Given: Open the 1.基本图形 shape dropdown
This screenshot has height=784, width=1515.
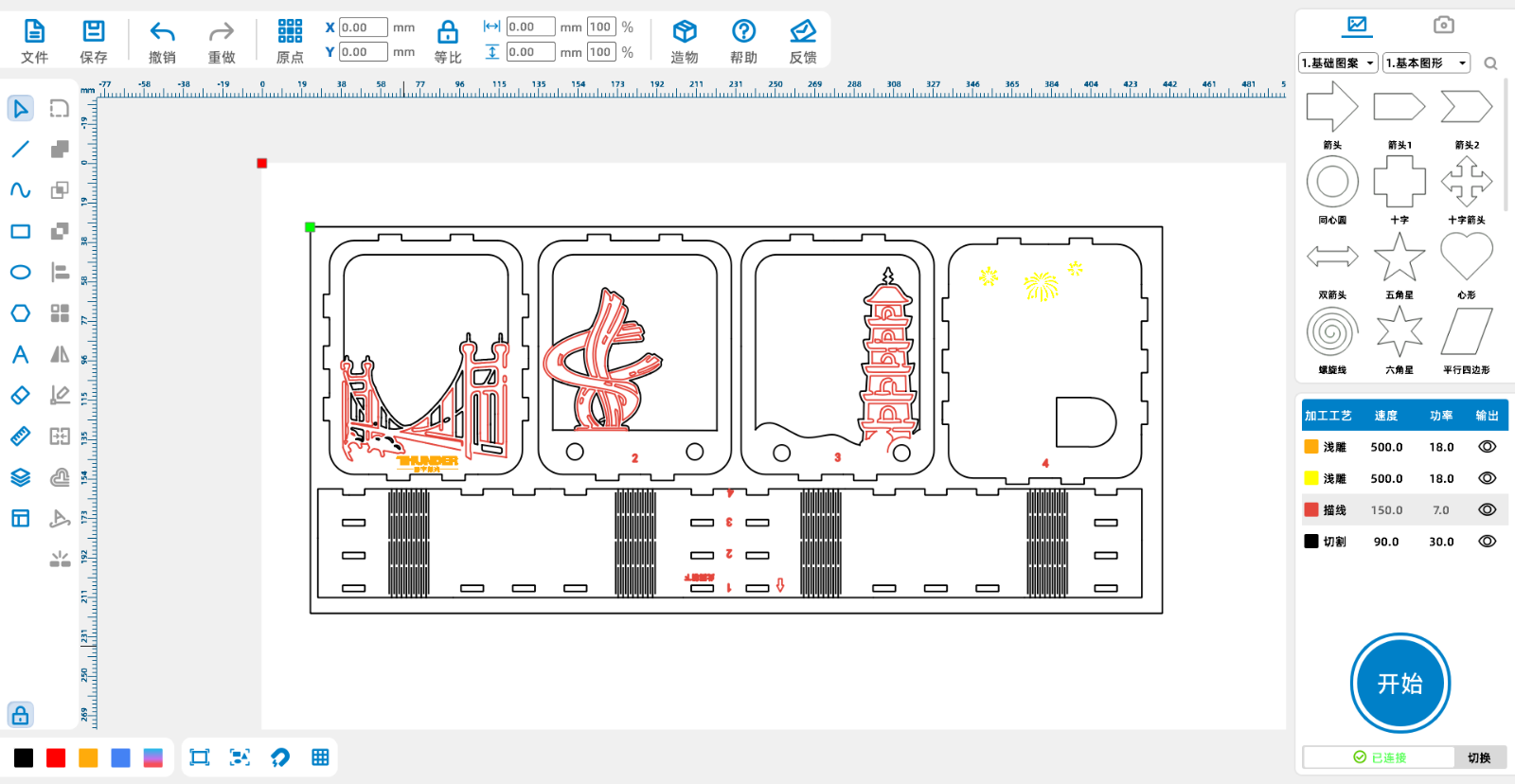Looking at the screenshot, I should [x=1426, y=63].
